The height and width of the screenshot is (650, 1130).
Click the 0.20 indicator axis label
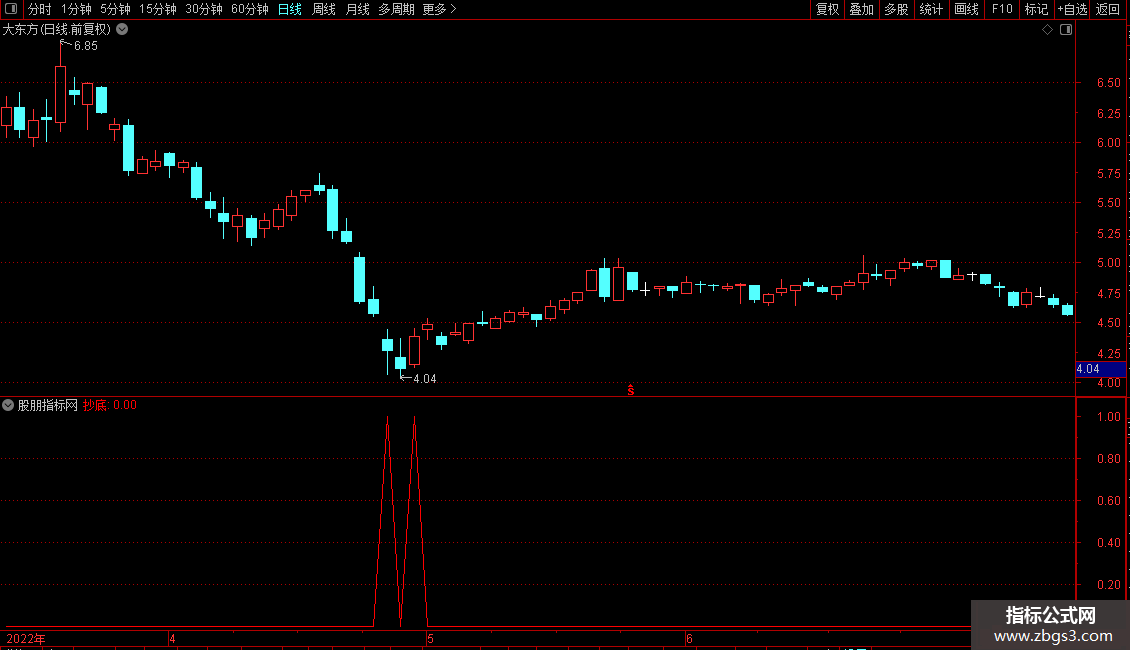point(1108,585)
